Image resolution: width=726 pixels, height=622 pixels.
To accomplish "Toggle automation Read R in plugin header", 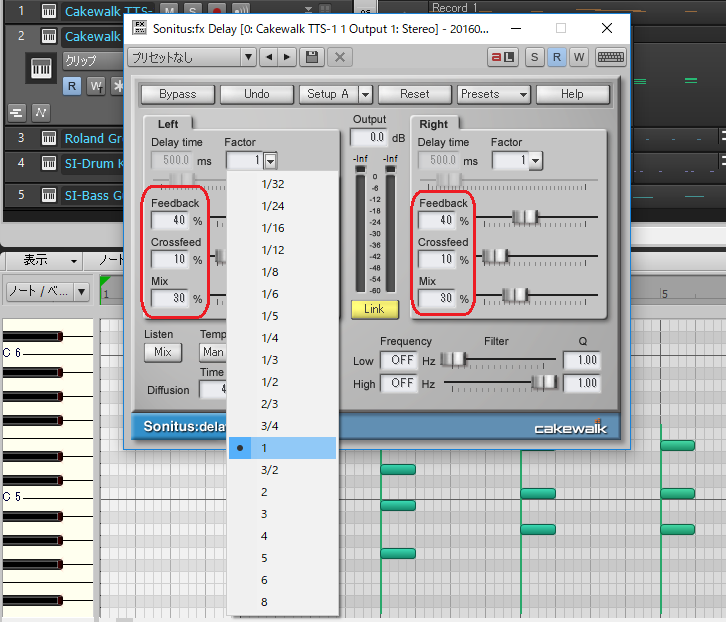I will tap(557, 57).
